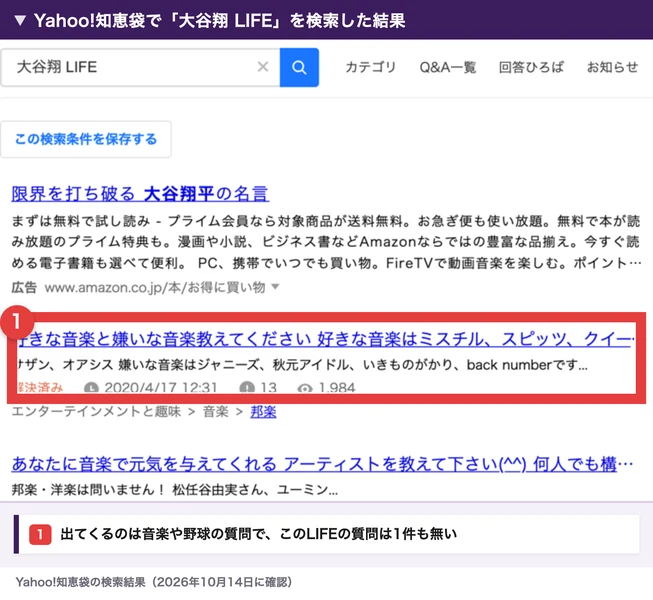This screenshot has width=653, height=600.
Task: Click the 解決済み status label
Action: (x=40, y=388)
